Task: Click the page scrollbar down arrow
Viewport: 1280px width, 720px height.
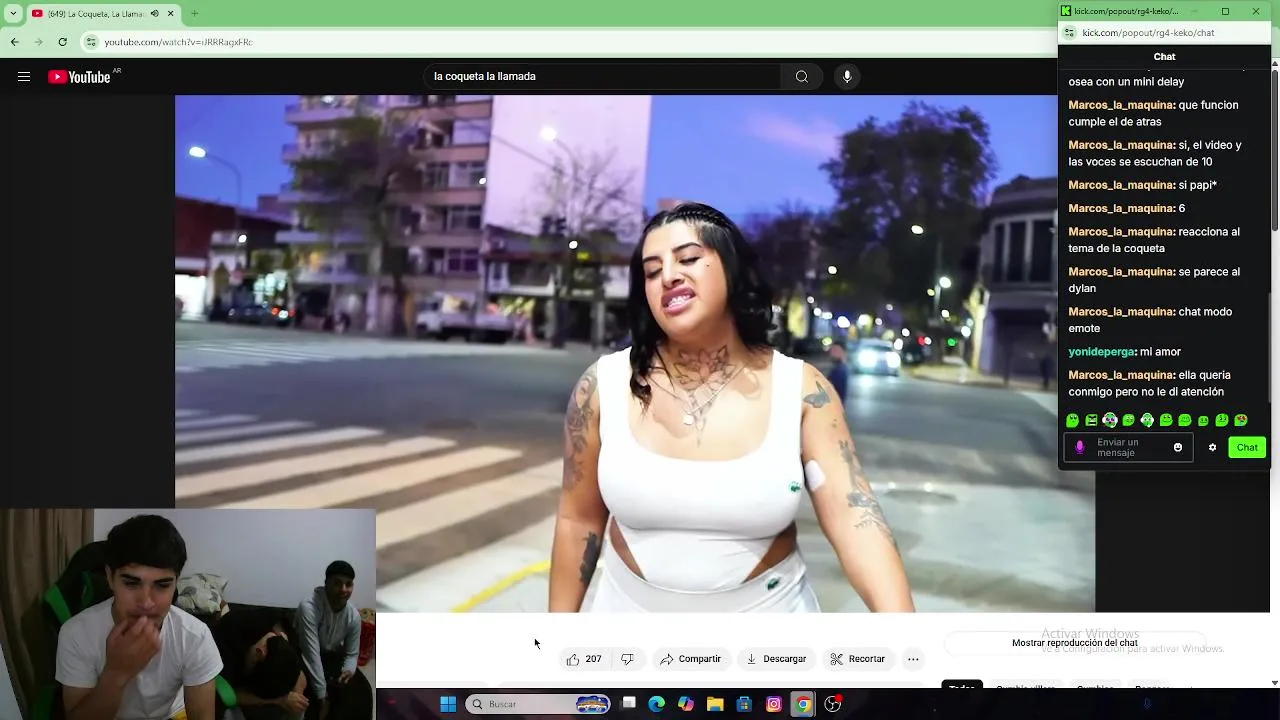Action: (1274, 682)
